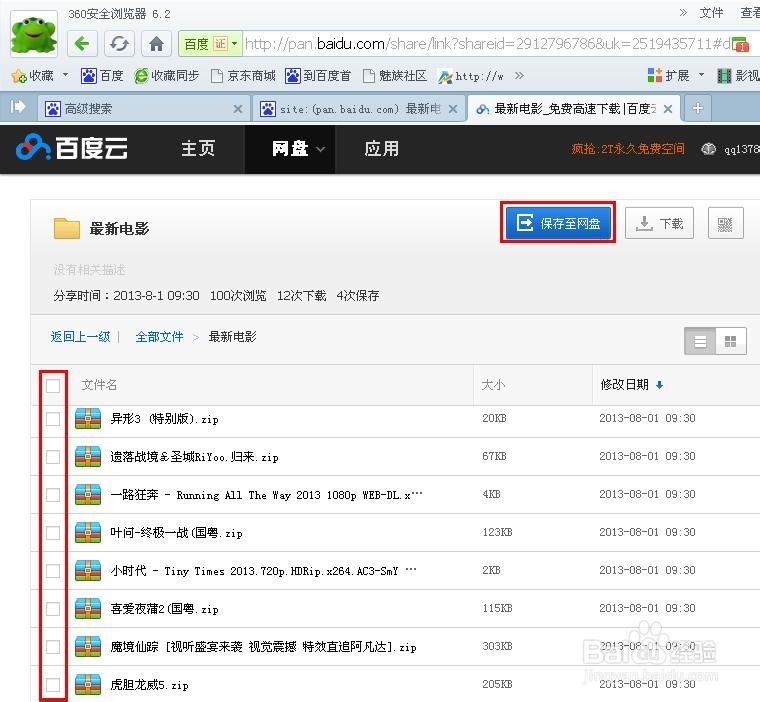Viewport: 760px width, 702px height.
Task: Go to the browser home page icon
Action: pos(156,44)
